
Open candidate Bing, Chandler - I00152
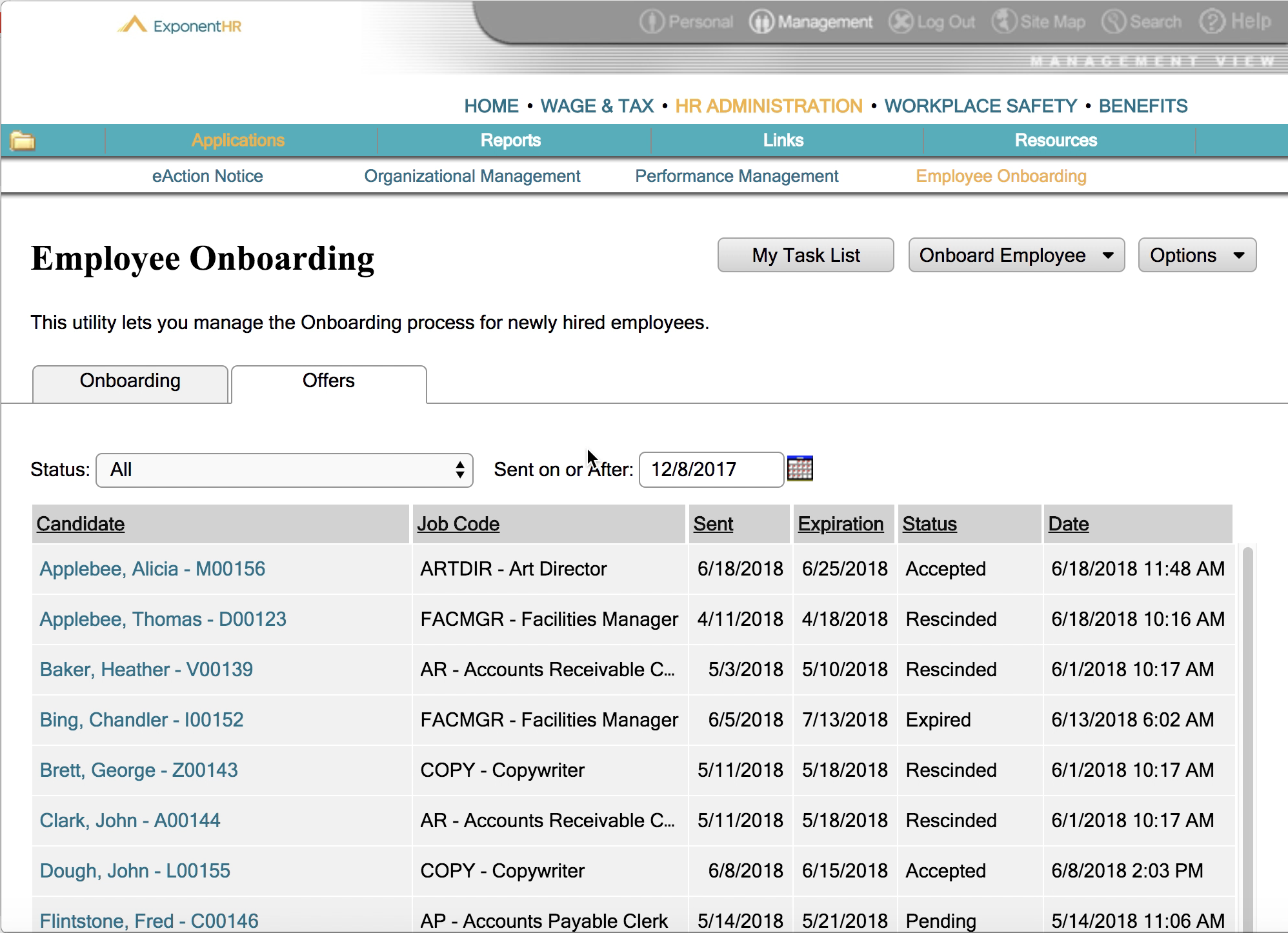click(x=141, y=720)
